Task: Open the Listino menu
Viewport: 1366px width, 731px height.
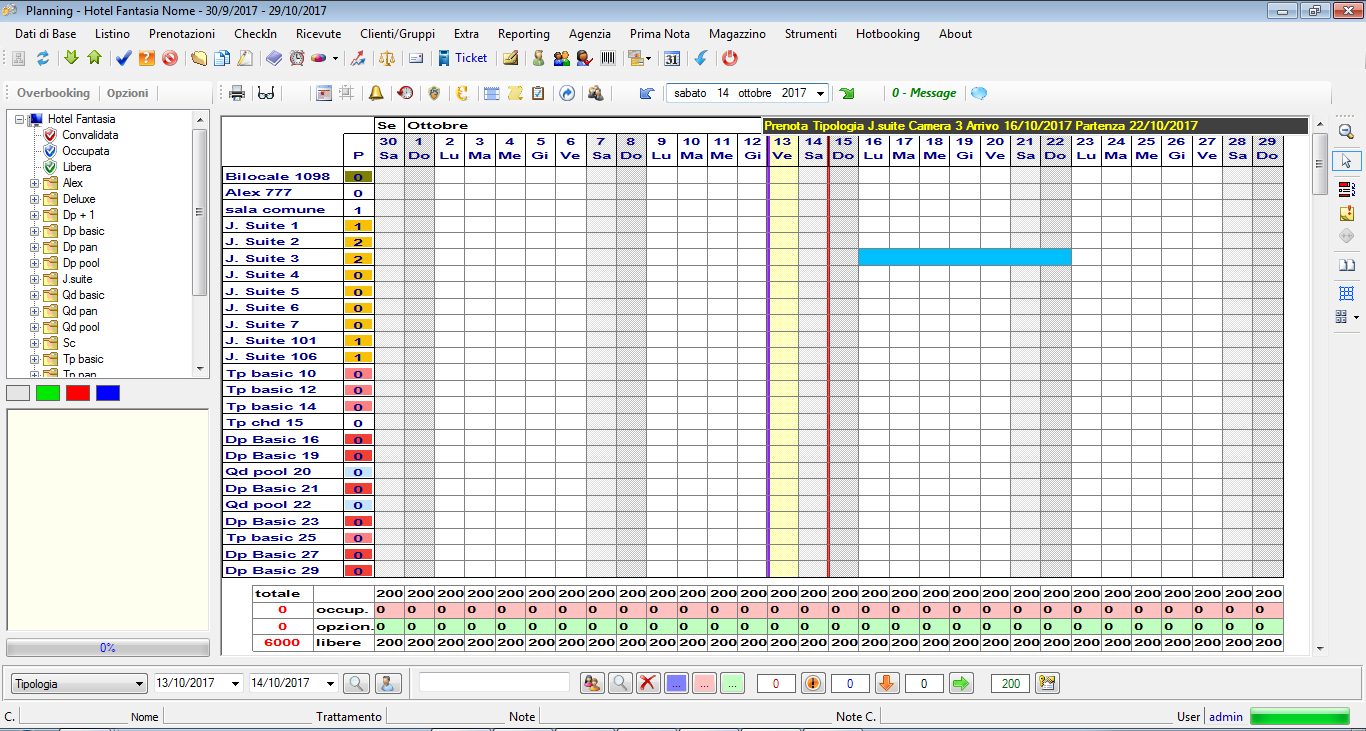Action: pyautogui.click(x=112, y=33)
